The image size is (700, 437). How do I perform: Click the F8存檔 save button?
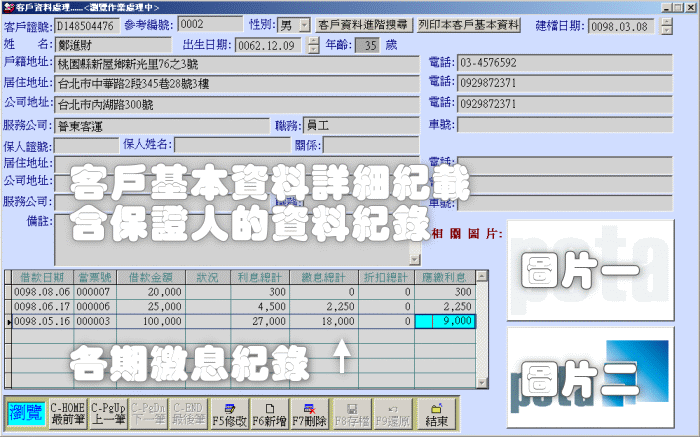click(352, 414)
